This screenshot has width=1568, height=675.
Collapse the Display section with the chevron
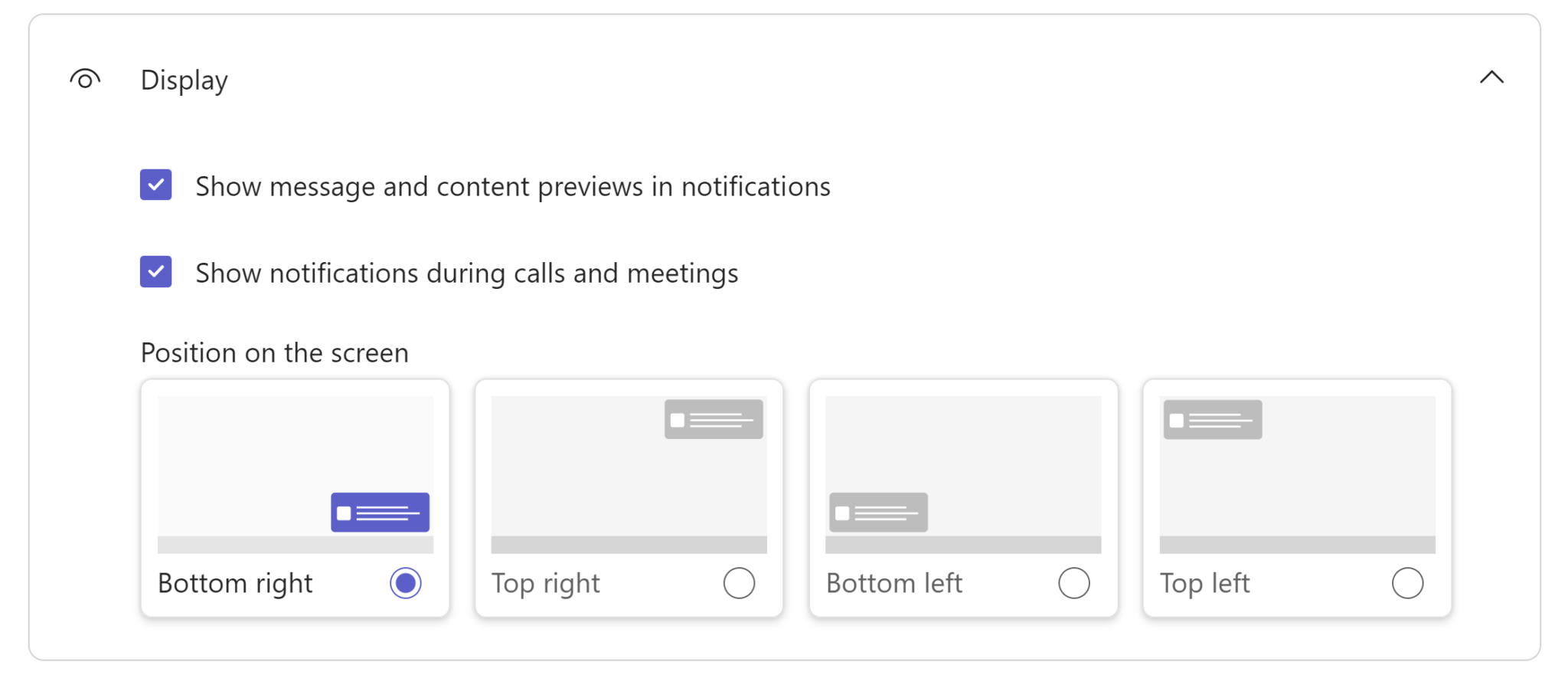tap(1491, 77)
